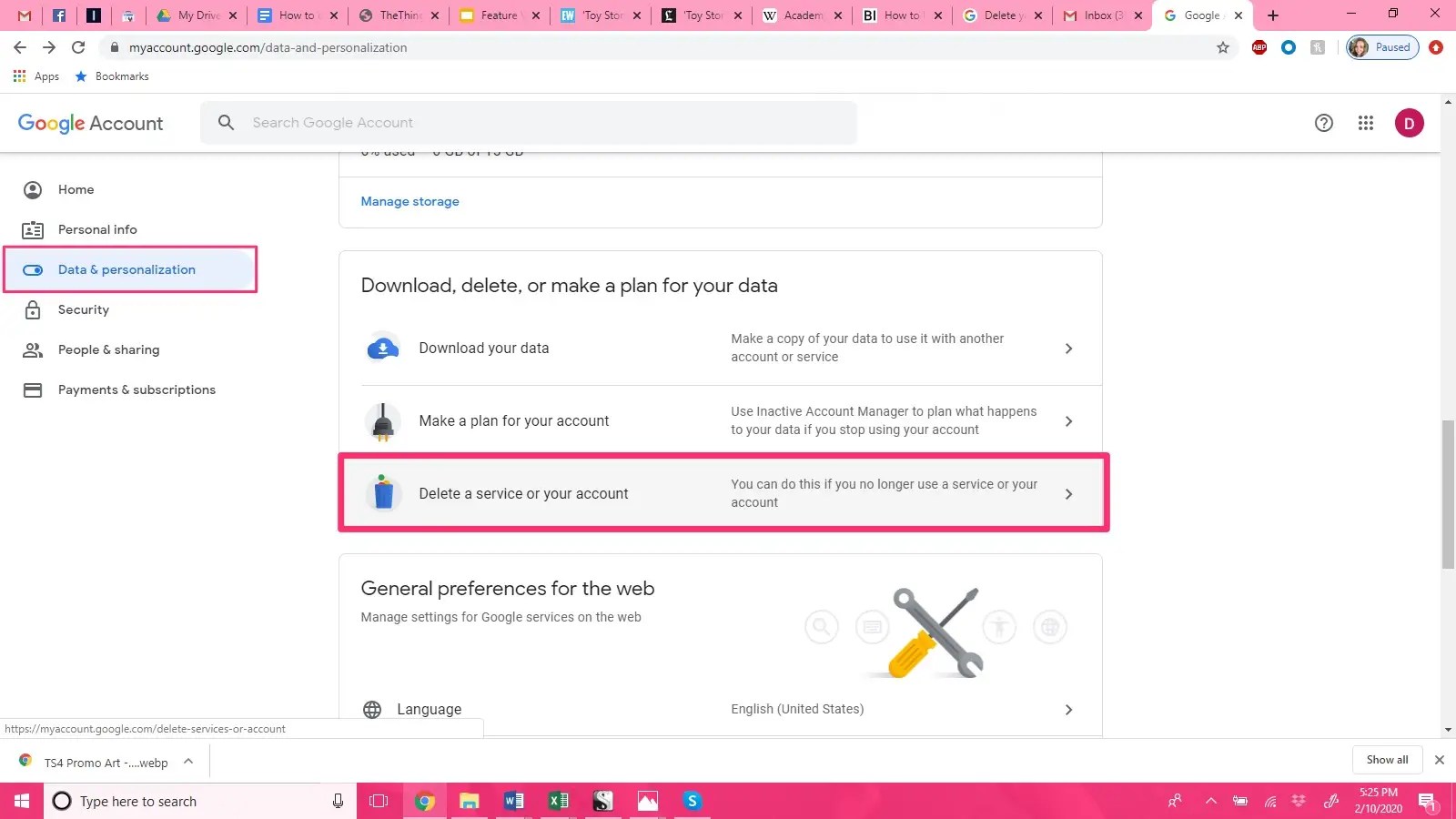Launch Word from the taskbar
Viewport: 1456px width, 819px height.
click(x=513, y=801)
